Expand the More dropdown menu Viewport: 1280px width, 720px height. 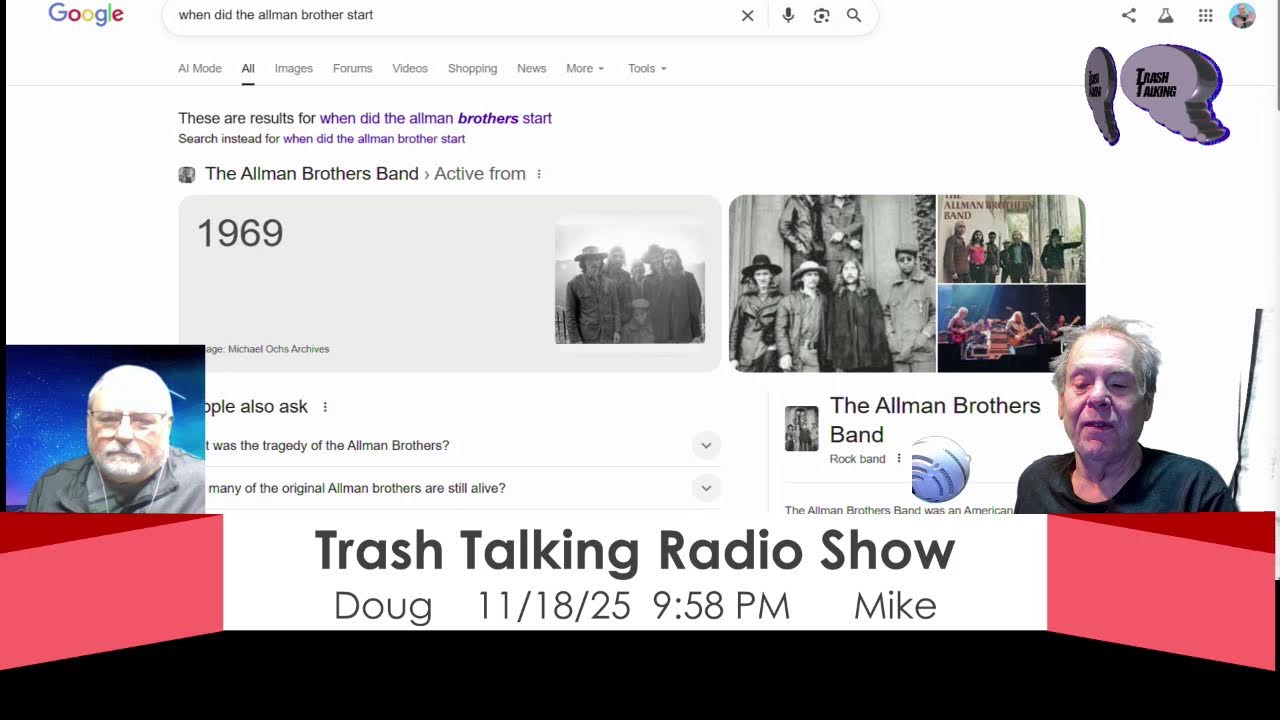(585, 68)
